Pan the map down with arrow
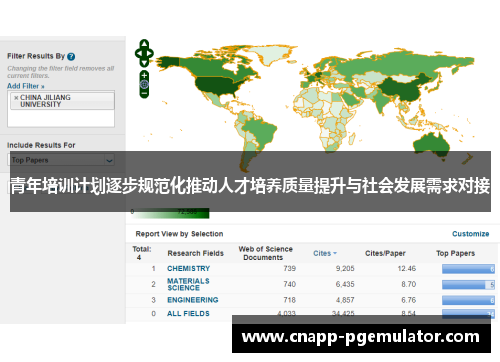Screen dimensions: 500x362 coord(144,62)
